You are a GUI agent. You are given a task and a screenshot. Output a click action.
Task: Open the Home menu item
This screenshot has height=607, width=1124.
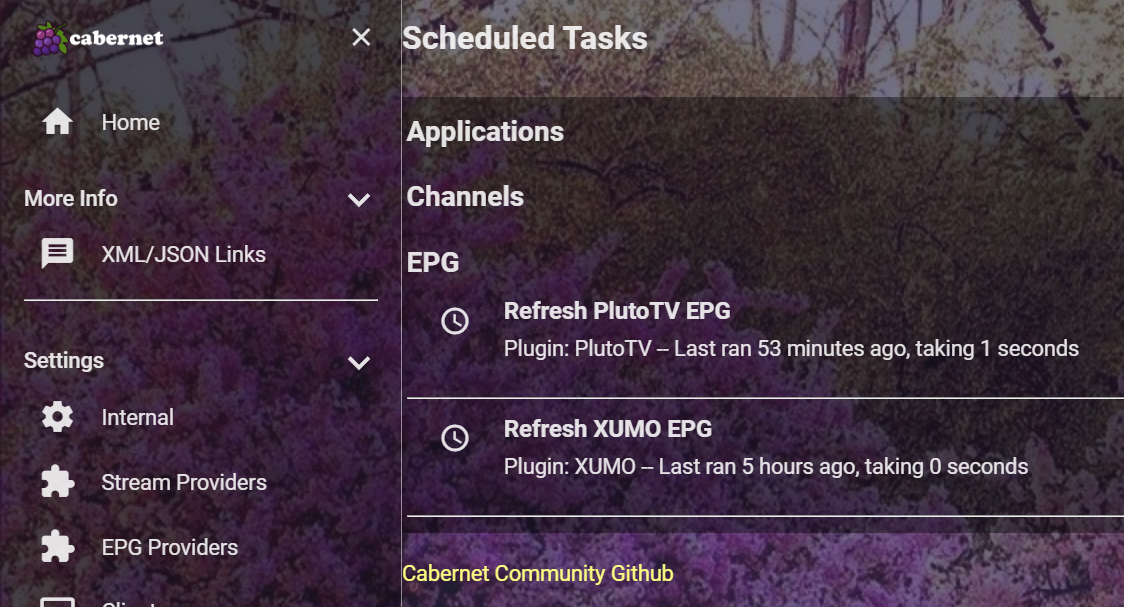[x=131, y=122]
